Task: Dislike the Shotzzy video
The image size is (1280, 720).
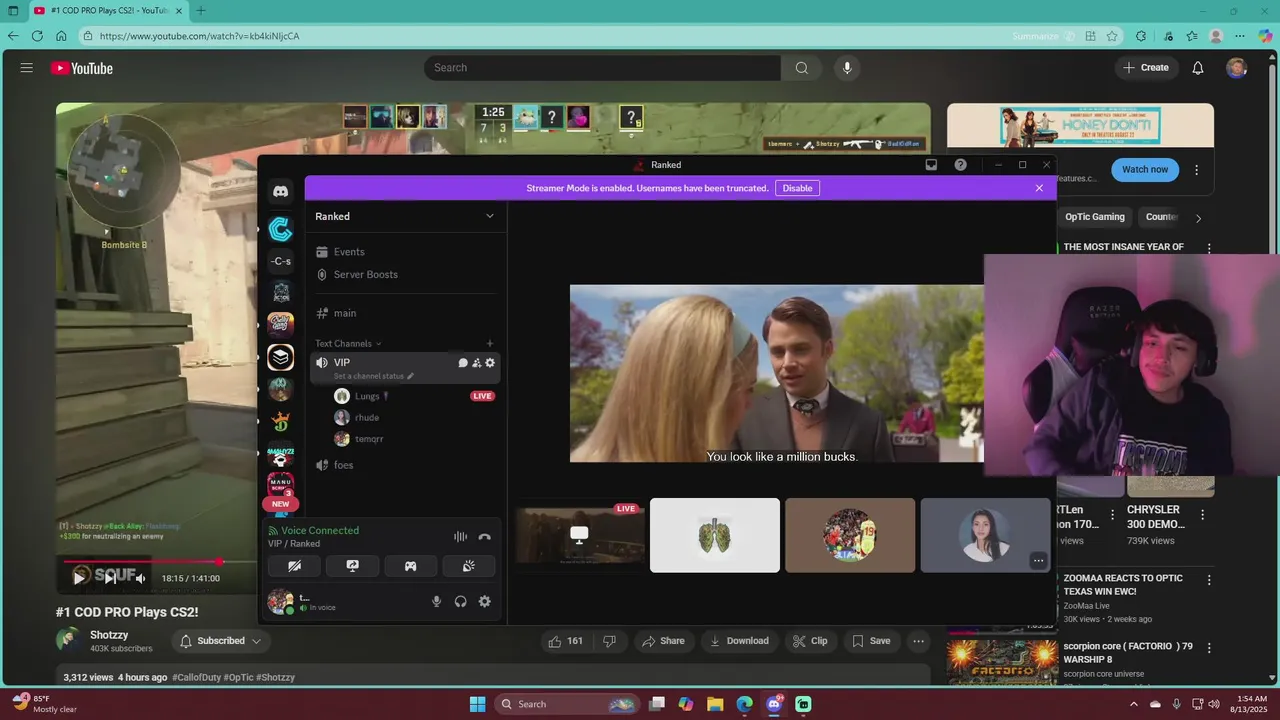Action: [609, 641]
